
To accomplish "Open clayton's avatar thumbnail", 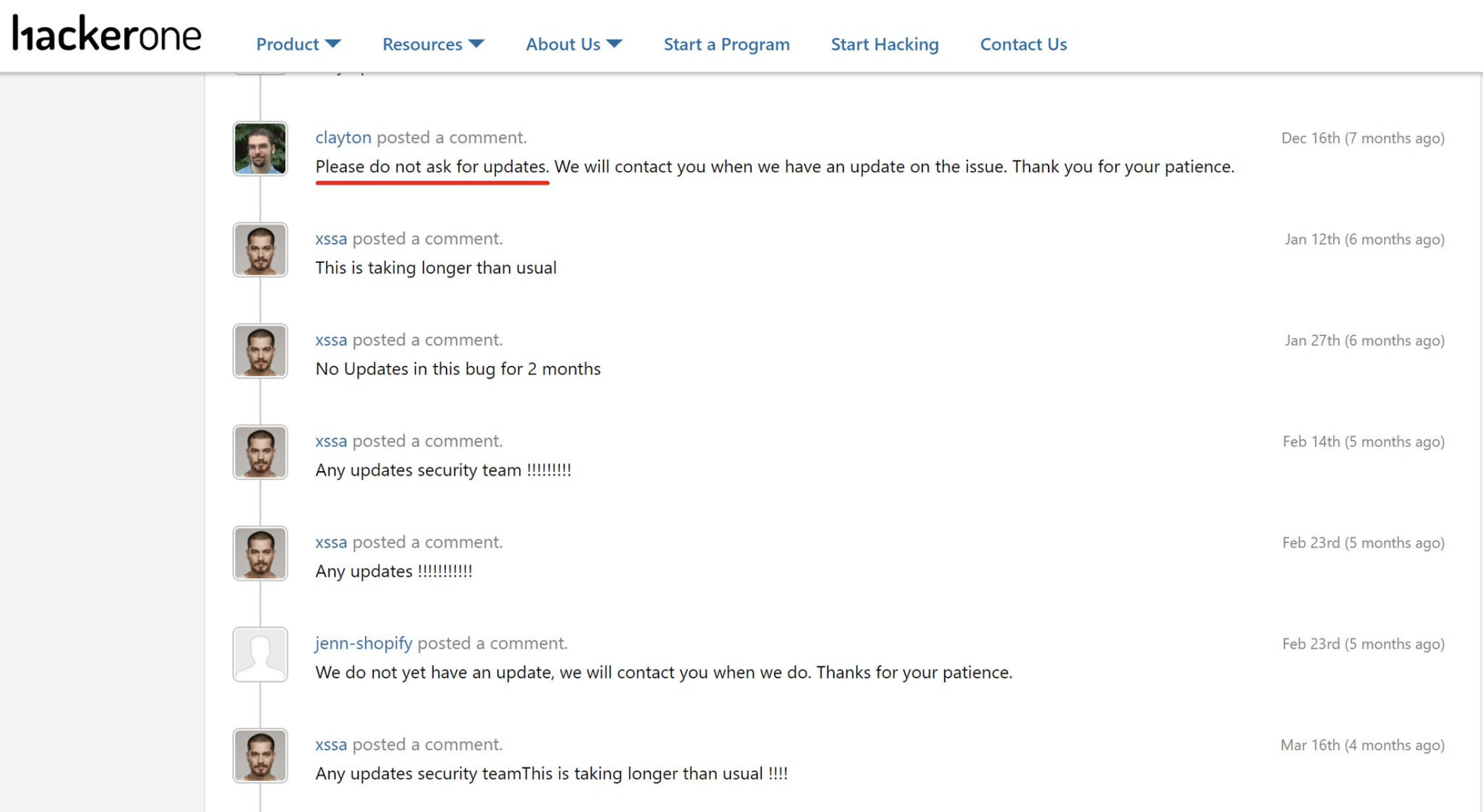I will 260,148.
